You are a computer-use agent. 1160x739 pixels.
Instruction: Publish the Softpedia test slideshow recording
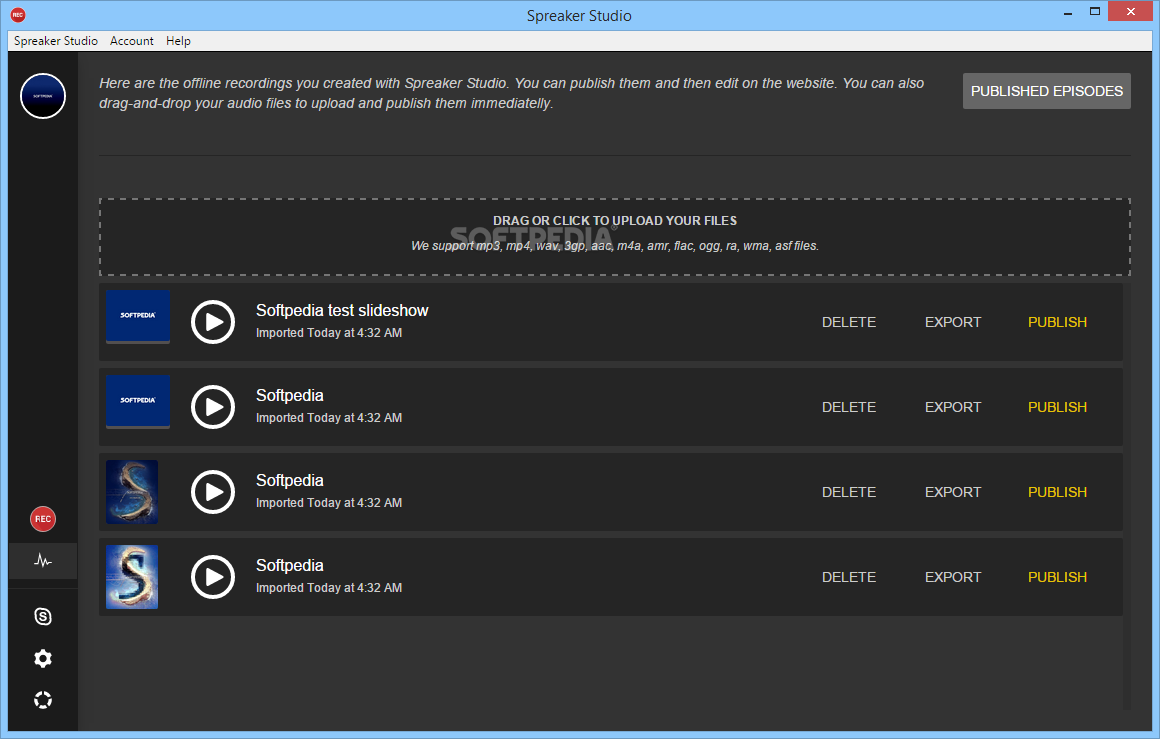[1057, 323]
